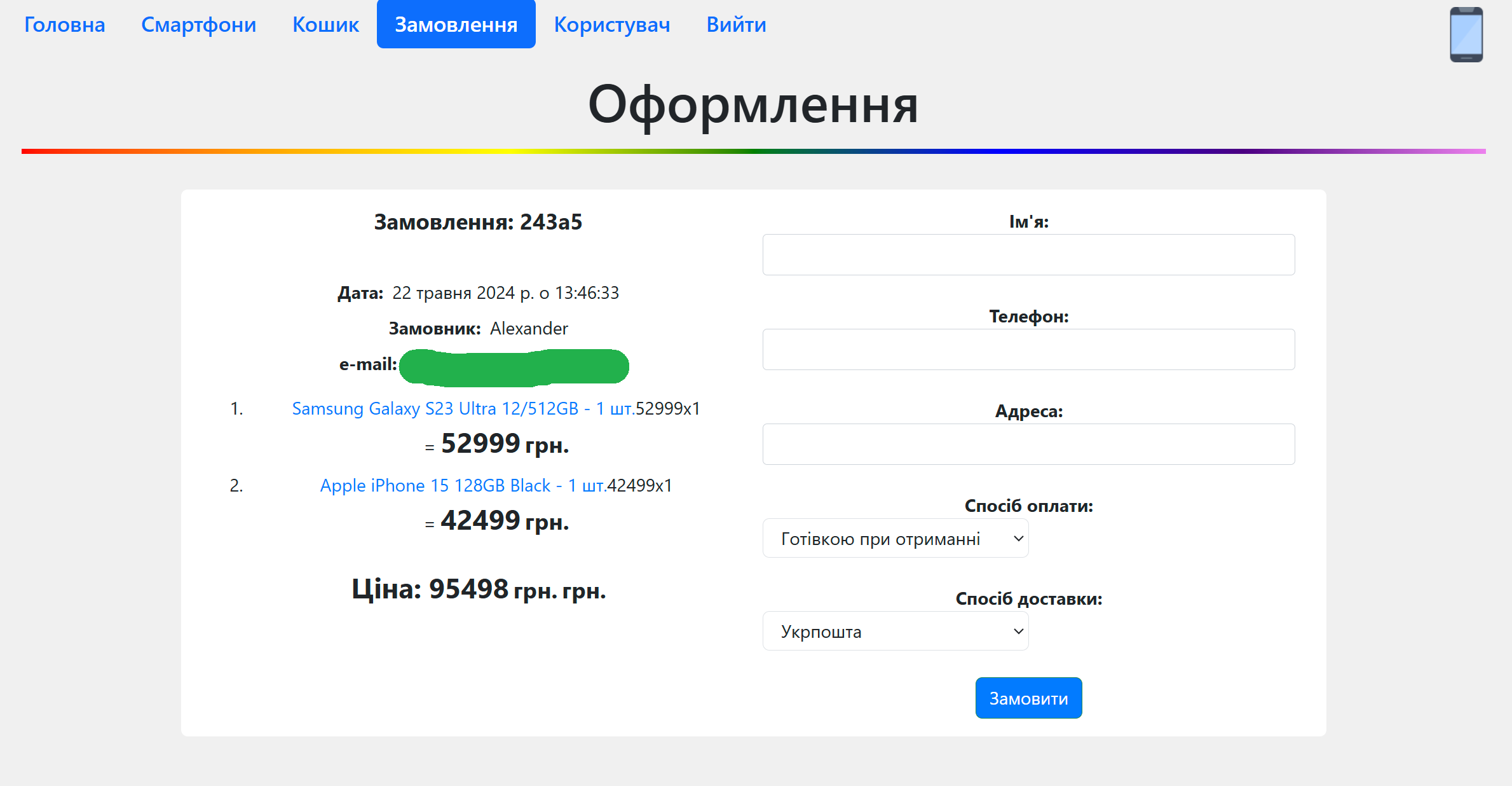Click the Замовлення: 243a5 heading
The height and width of the screenshot is (786, 1512).
tap(478, 222)
